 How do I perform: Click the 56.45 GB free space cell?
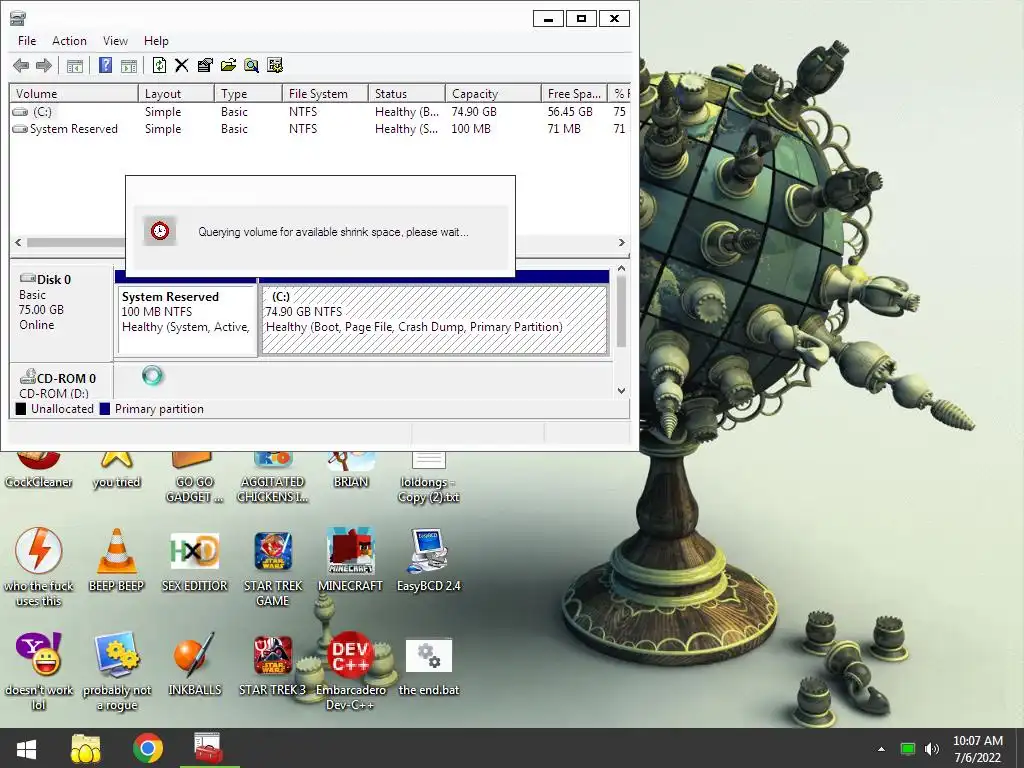[570, 112]
